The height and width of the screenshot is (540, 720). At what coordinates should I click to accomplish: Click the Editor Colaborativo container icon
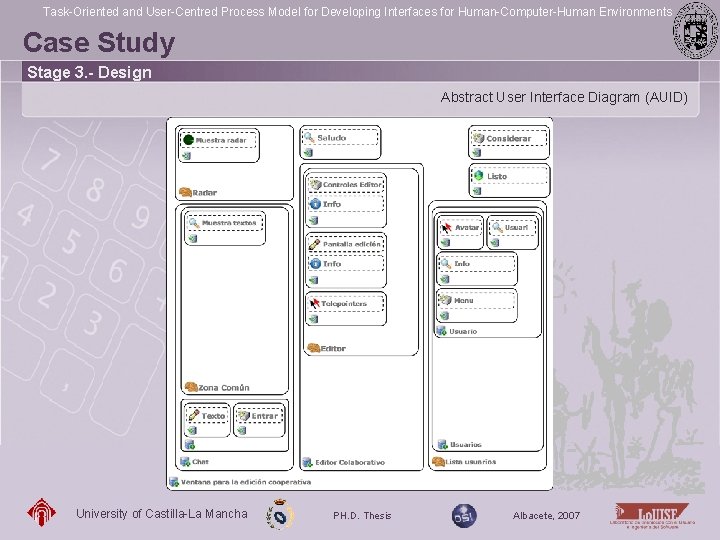point(307,461)
